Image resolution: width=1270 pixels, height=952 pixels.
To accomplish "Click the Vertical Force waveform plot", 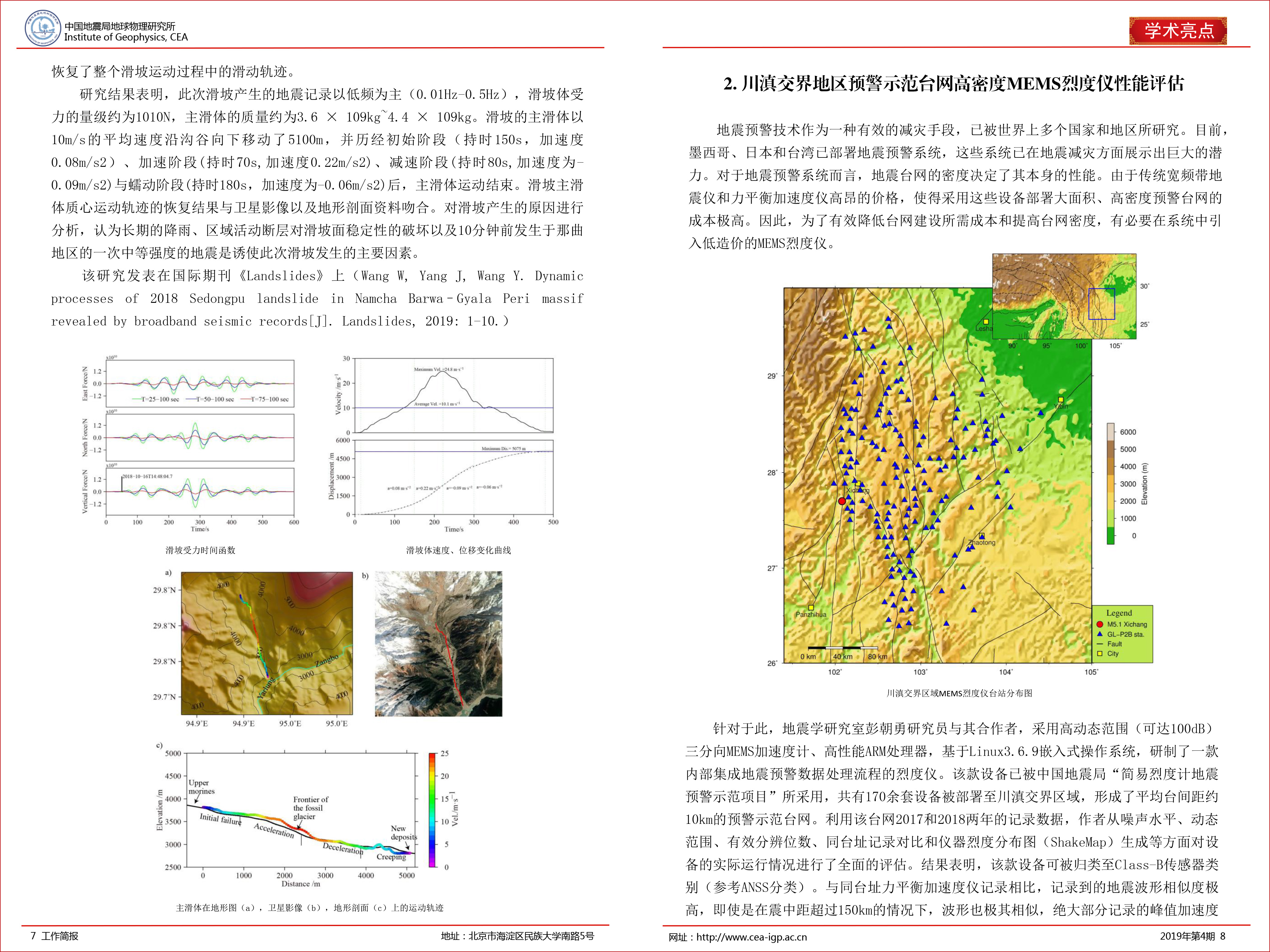I will (200, 491).
